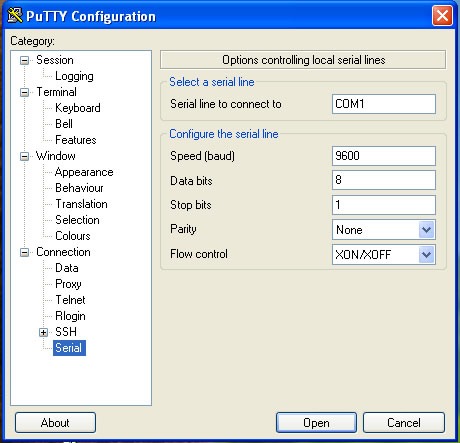Click the PuTTY icon in the title bar

15,15
